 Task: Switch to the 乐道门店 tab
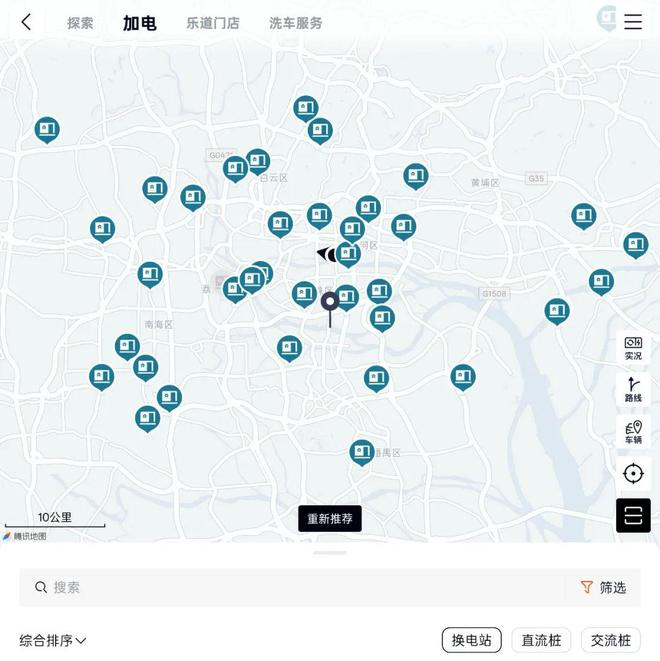(213, 23)
